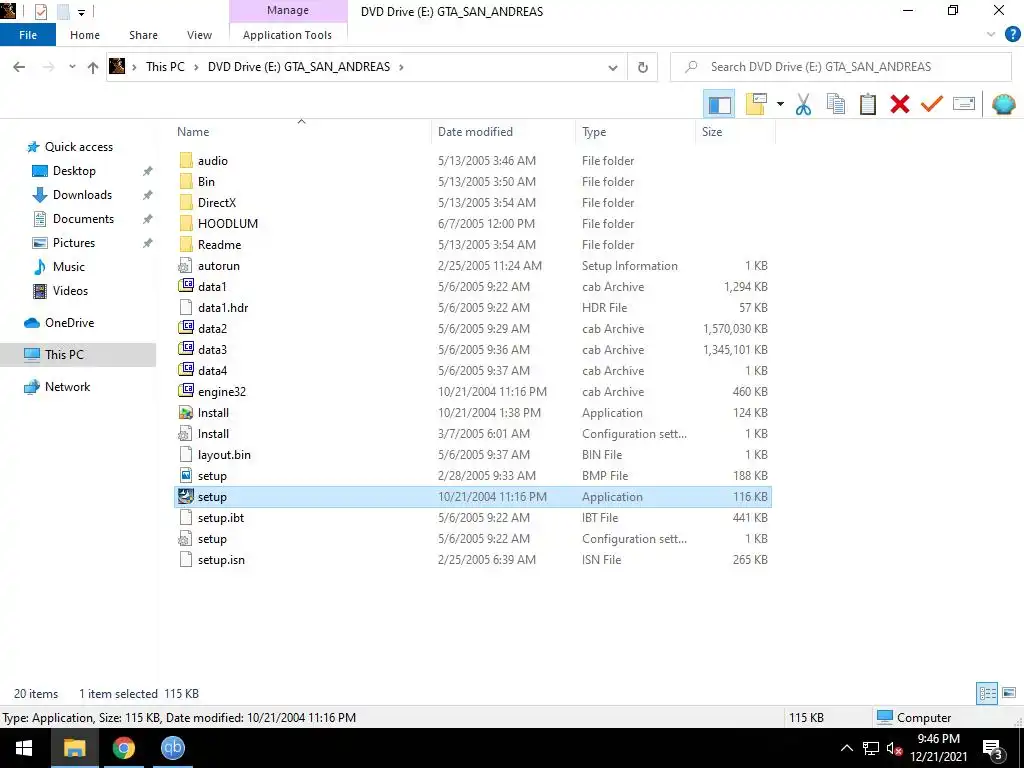
Task: Click the Back navigation arrow
Action: coord(19,67)
